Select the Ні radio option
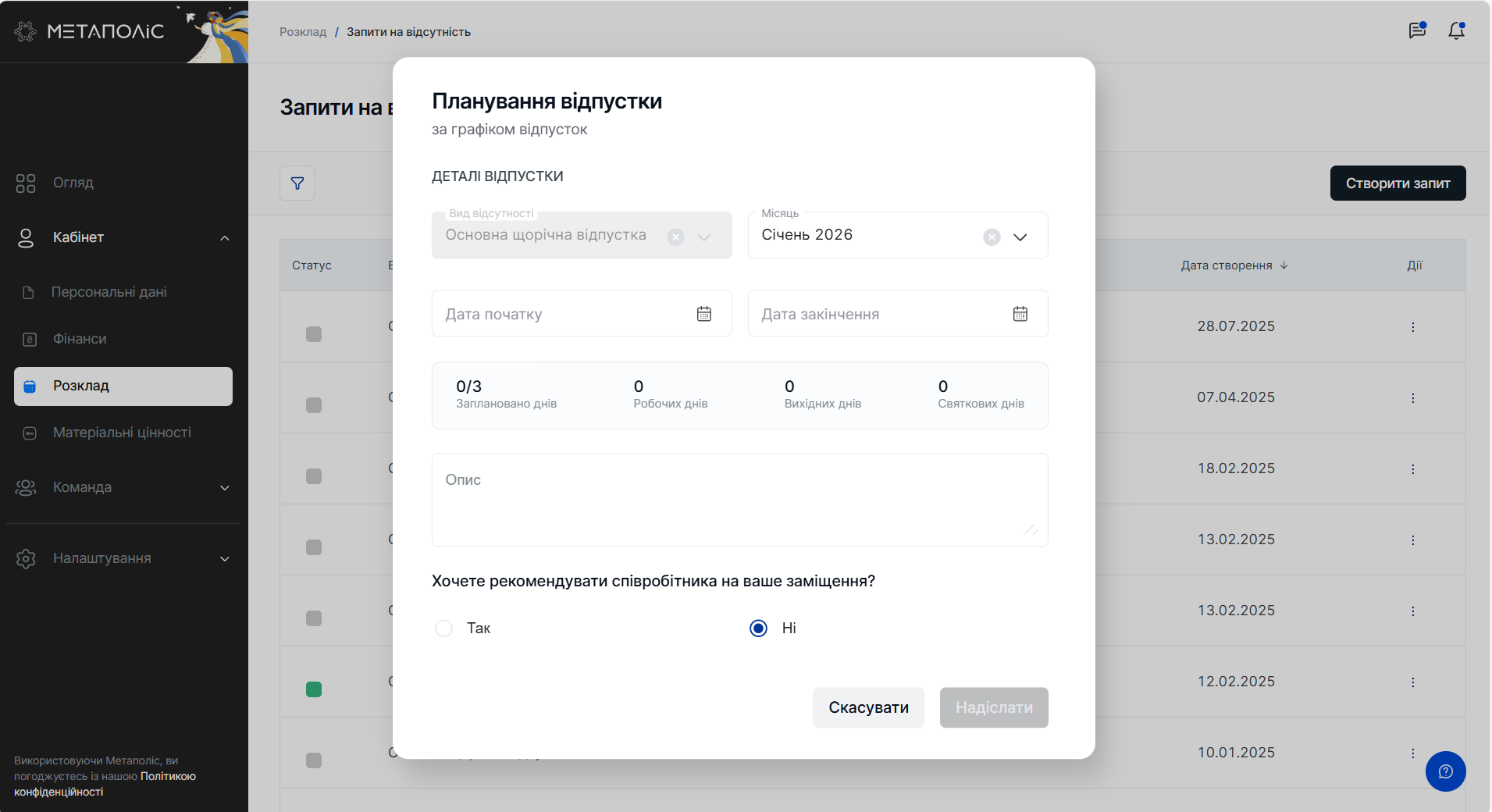Viewport: 1492px width, 812px height. pyautogui.click(x=758, y=629)
